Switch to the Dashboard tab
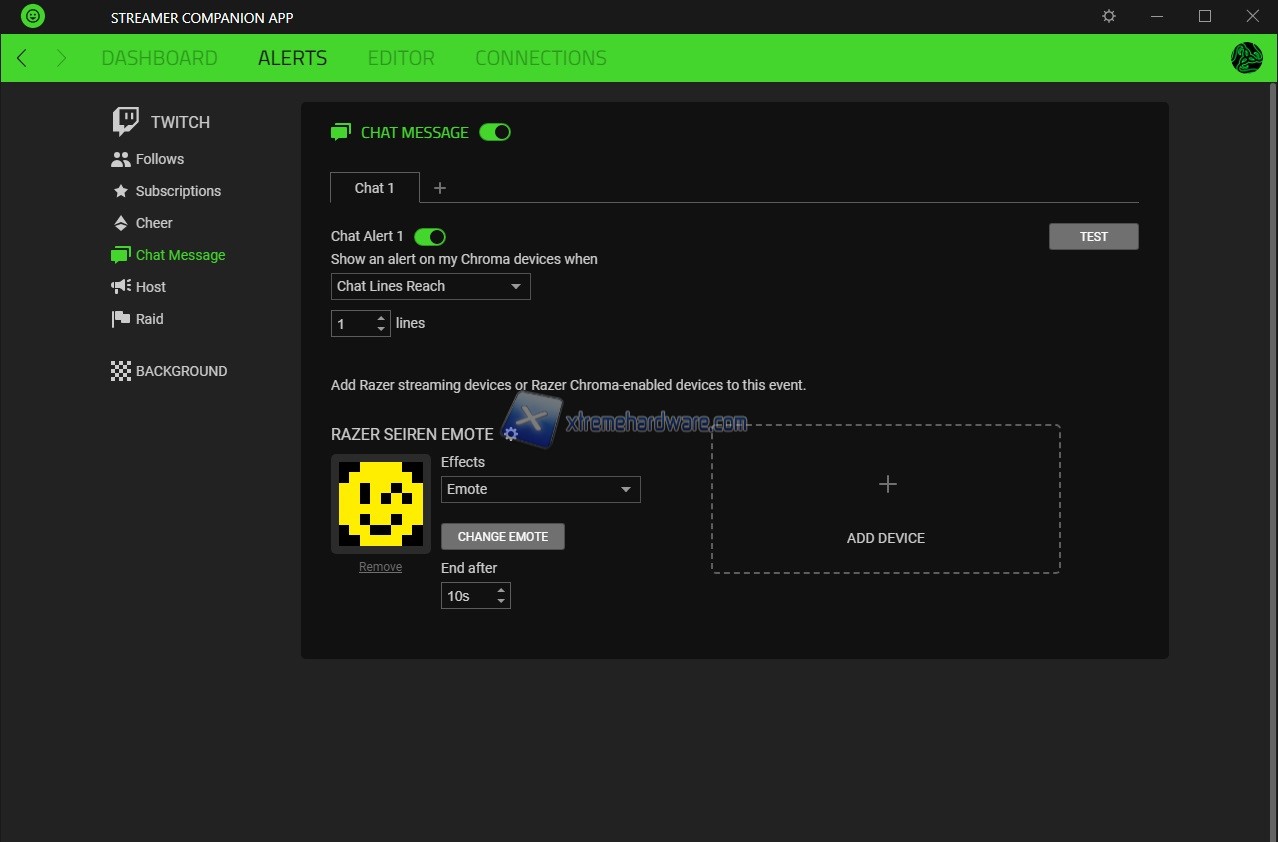The height and width of the screenshot is (842, 1278). point(159,58)
